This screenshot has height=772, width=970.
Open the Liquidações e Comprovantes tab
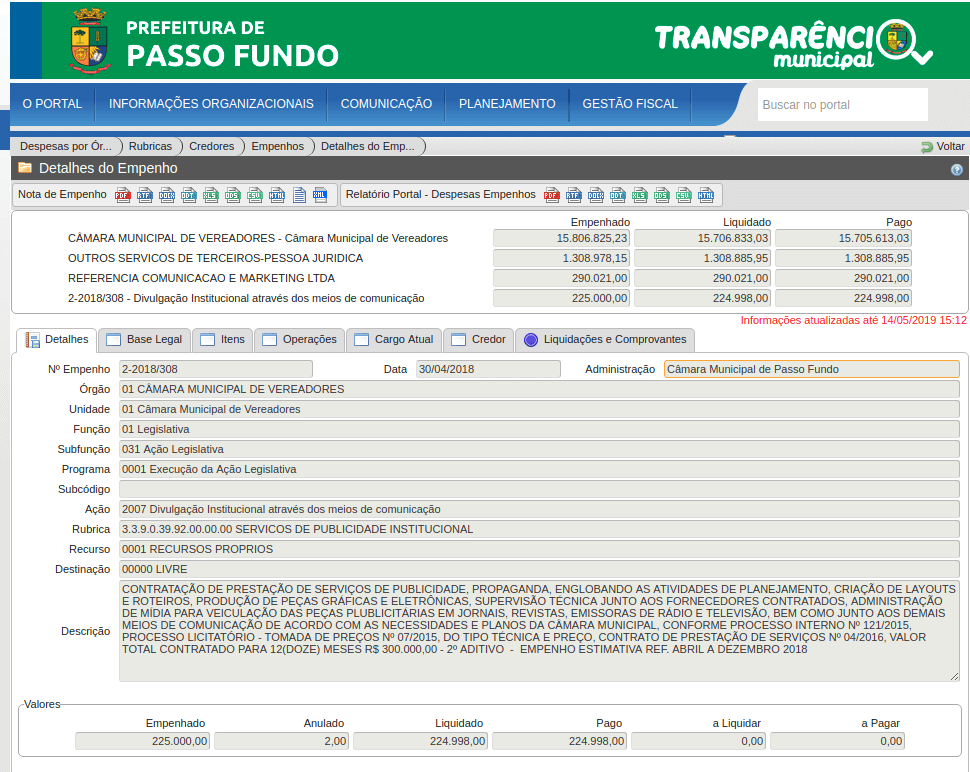605,340
